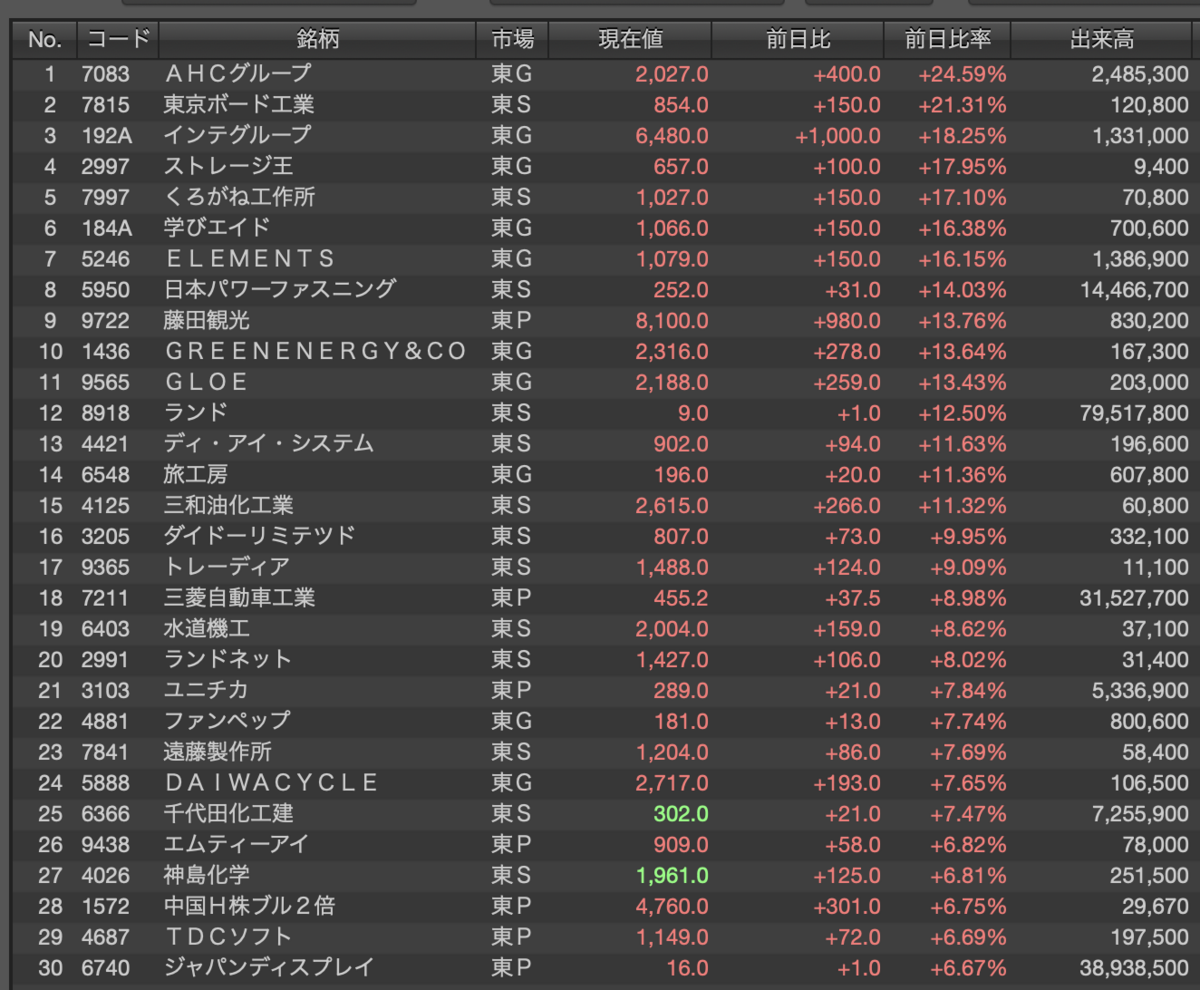Sort by the 現在値 column header
The height and width of the screenshot is (990, 1200).
tap(630, 40)
